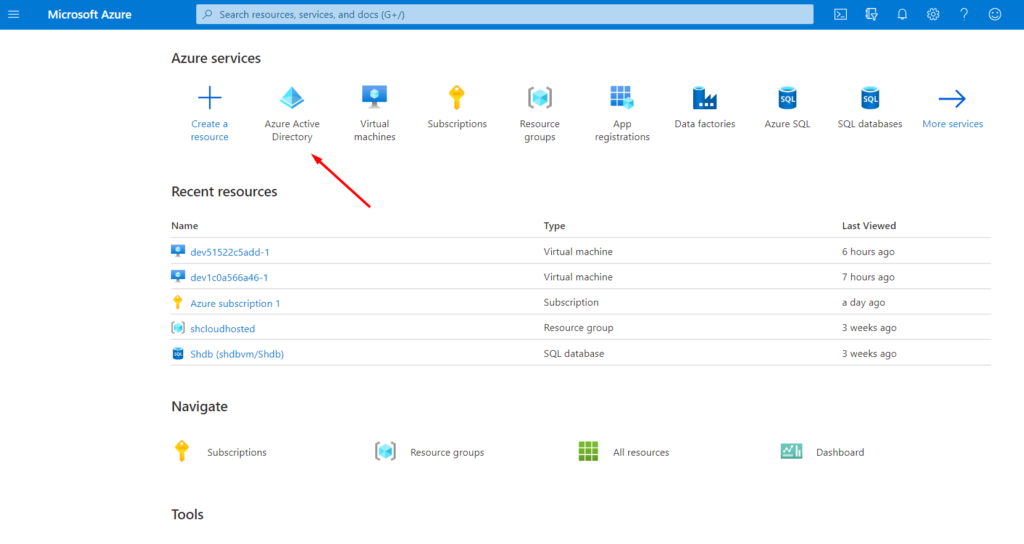Click the App registrations label
Screen dimensions: 1024x544
[x=622, y=130]
